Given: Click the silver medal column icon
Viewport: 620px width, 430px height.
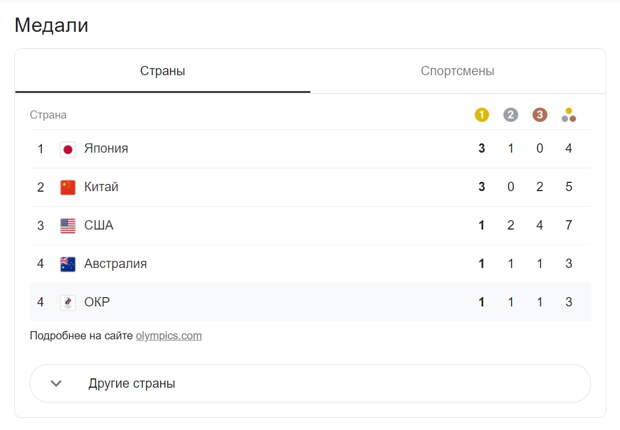Looking at the screenshot, I should point(510,115).
